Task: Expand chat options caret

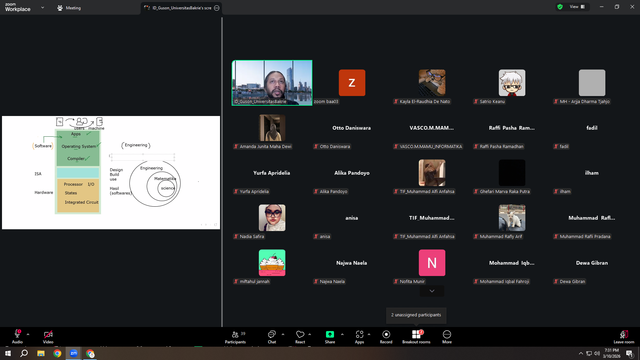Action: [283, 334]
